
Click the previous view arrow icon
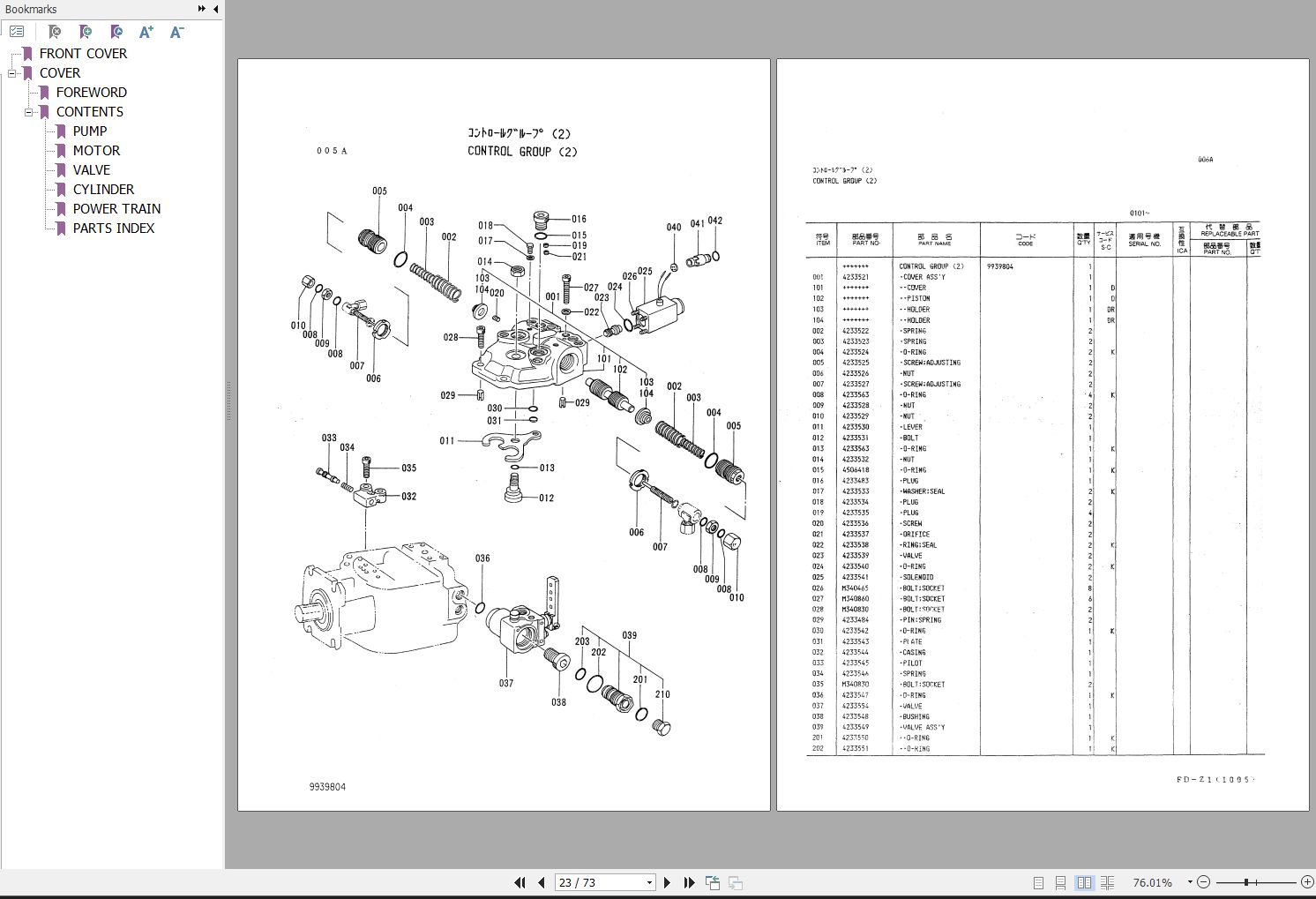click(712, 882)
